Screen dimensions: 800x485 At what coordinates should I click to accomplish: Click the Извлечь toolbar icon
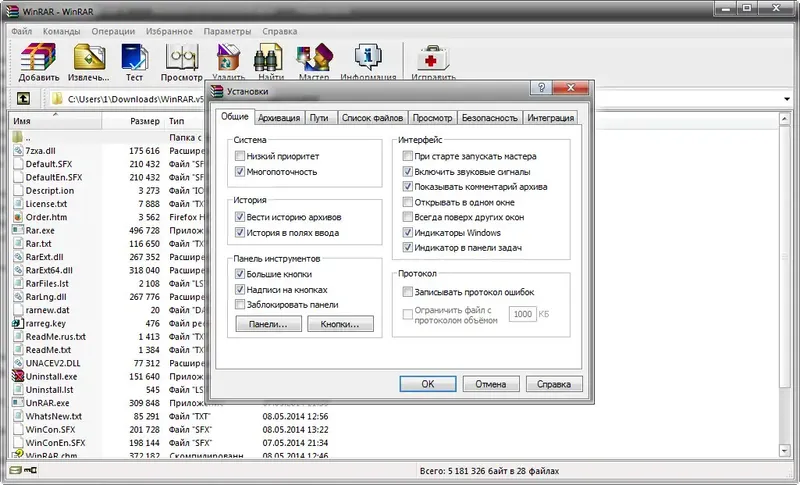tap(89, 56)
